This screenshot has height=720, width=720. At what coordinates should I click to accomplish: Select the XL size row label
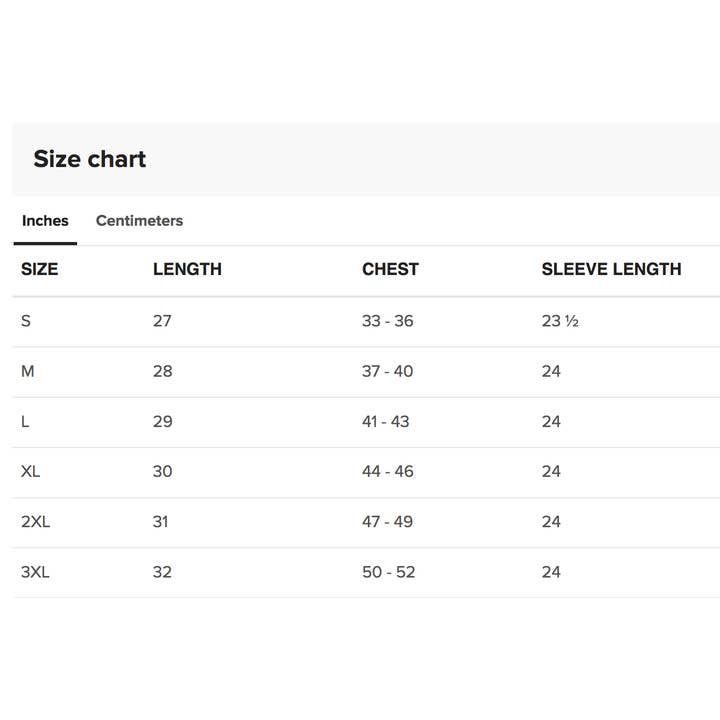pyautogui.click(x=31, y=471)
